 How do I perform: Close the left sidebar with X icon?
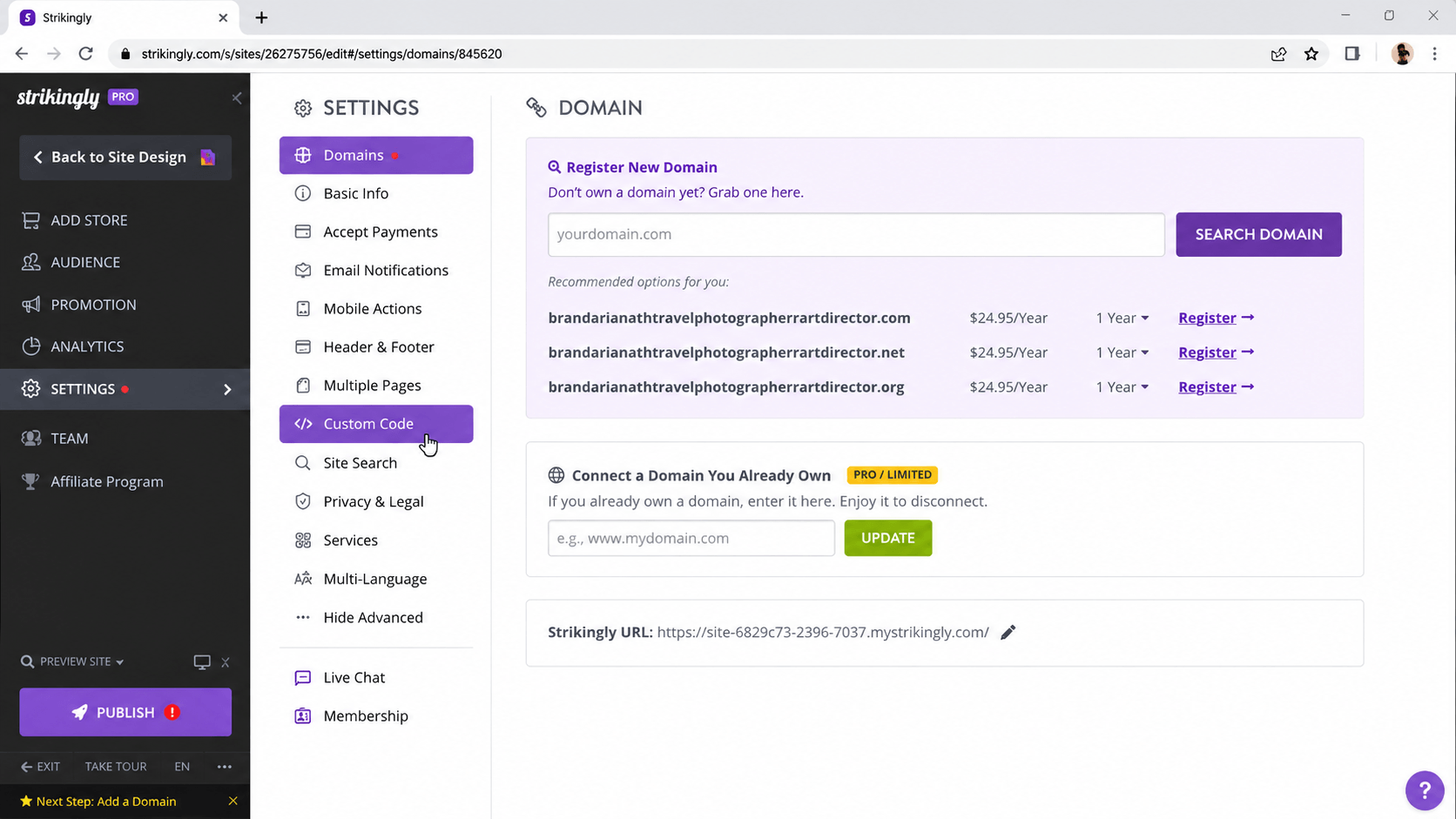237,98
